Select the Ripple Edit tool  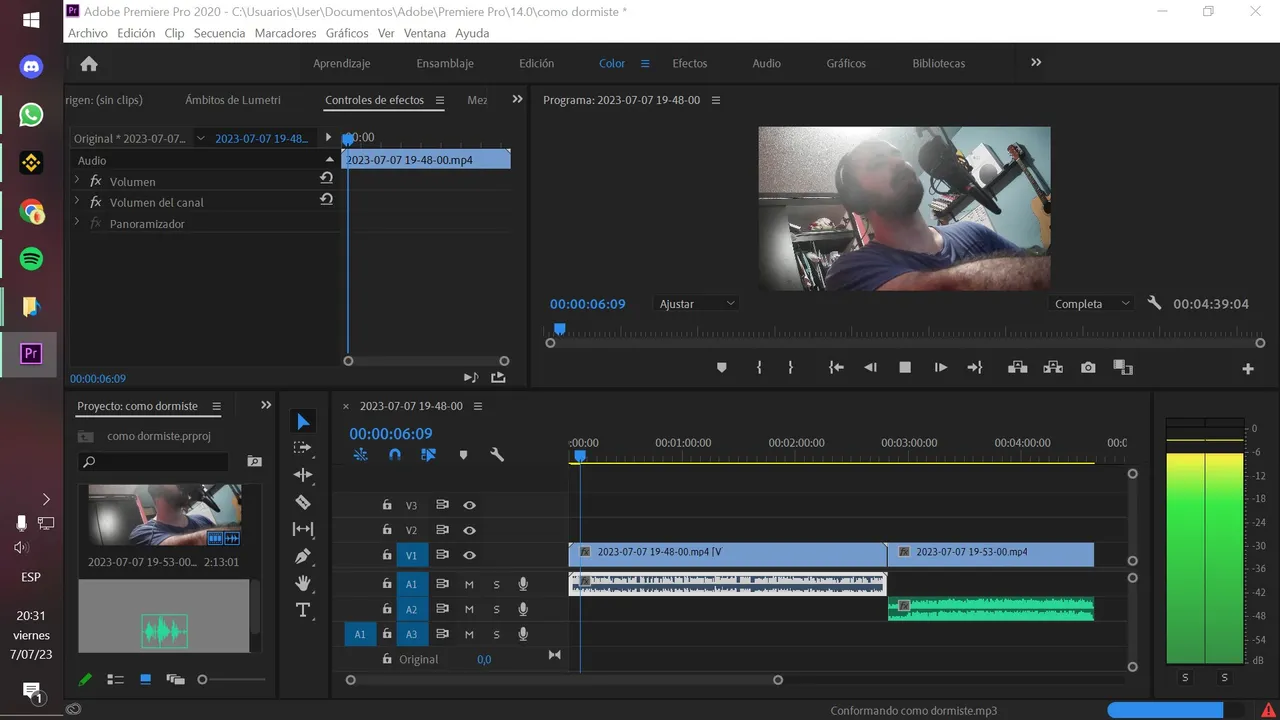point(303,475)
